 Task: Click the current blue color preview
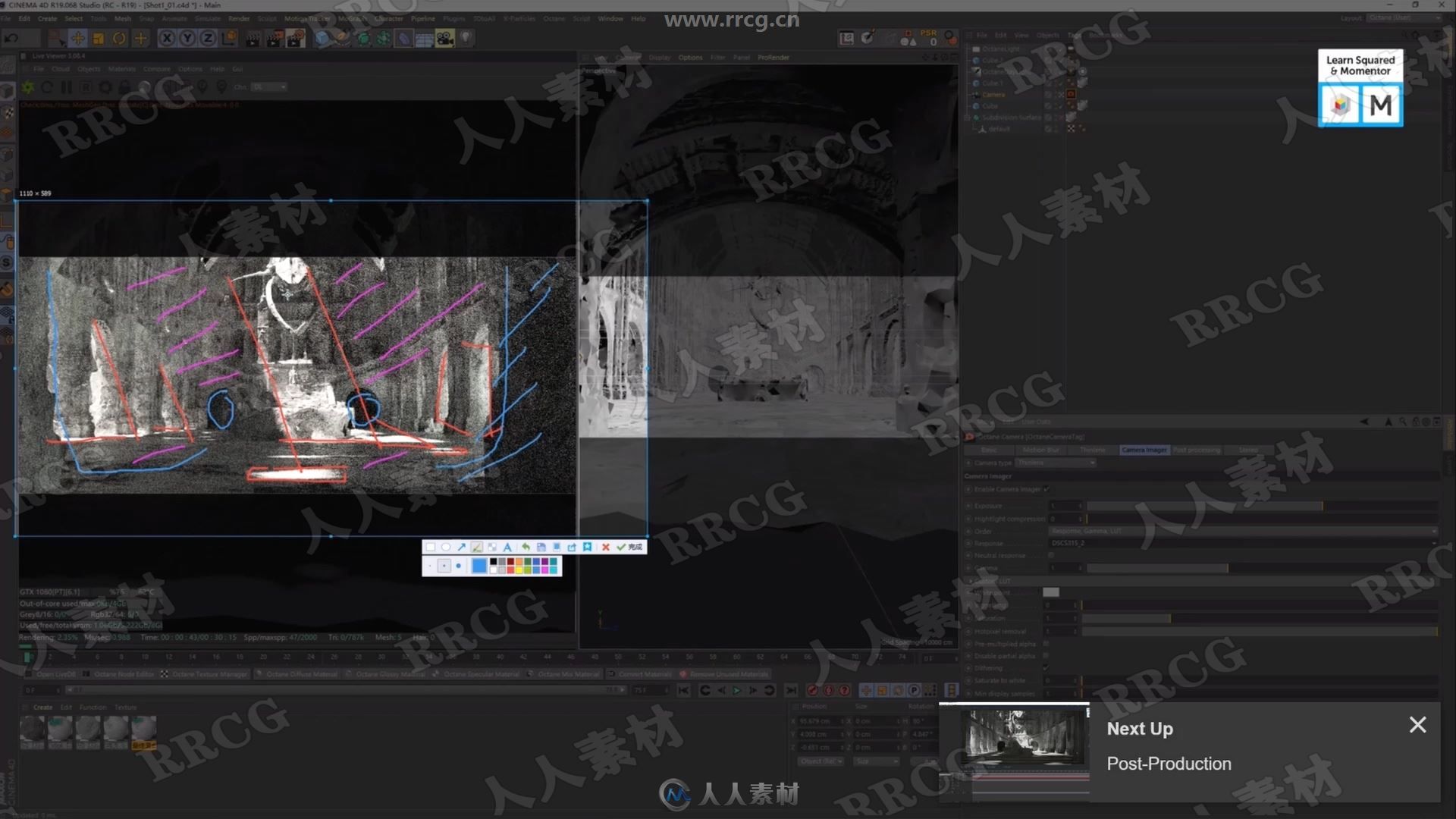pyautogui.click(x=479, y=566)
